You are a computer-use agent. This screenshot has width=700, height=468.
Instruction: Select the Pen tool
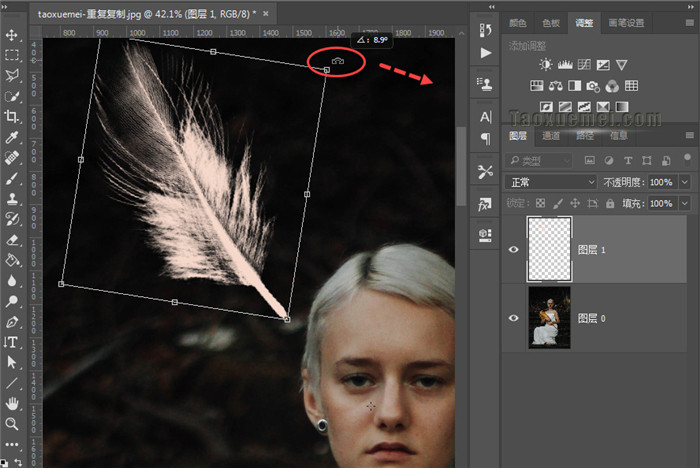click(x=12, y=322)
